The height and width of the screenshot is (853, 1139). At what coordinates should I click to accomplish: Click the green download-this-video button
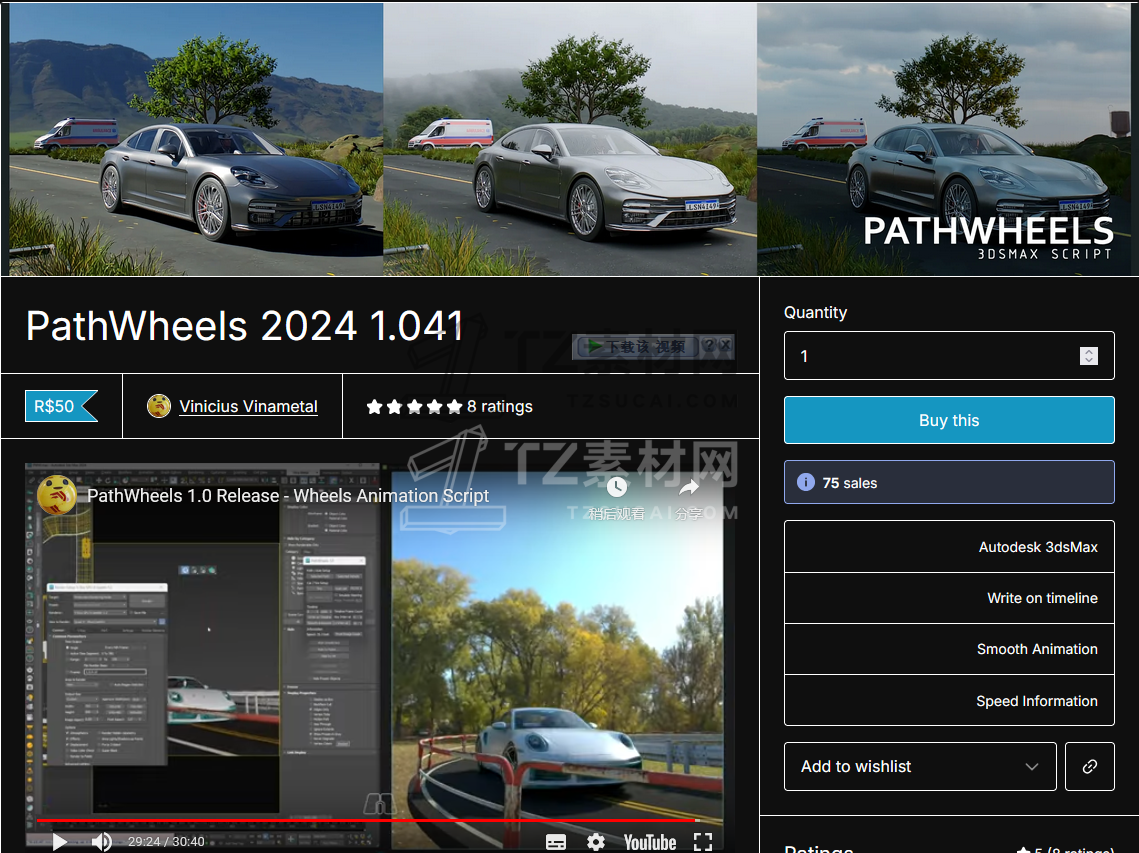tap(636, 347)
